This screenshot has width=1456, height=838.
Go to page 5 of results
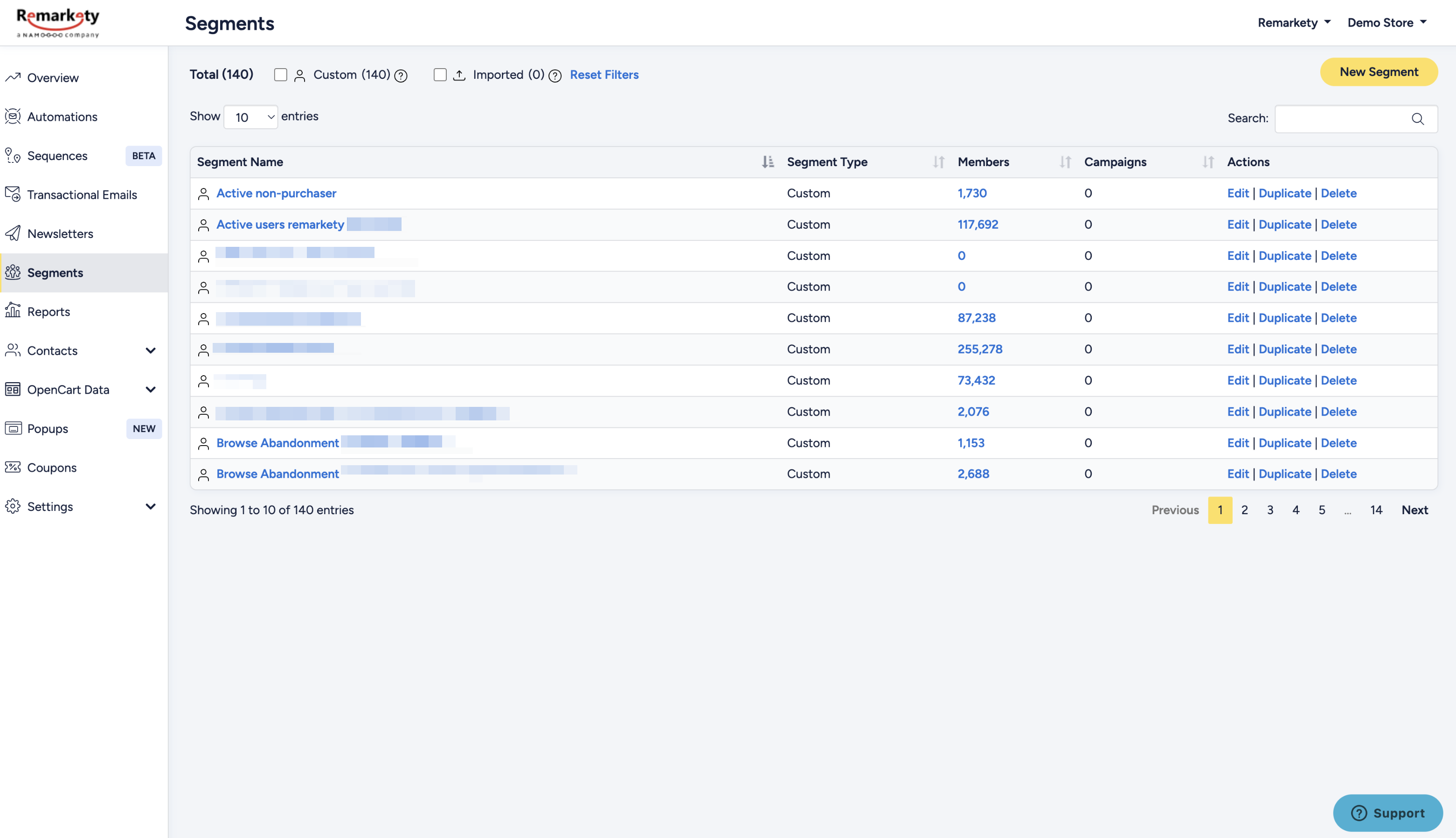(x=1322, y=510)
